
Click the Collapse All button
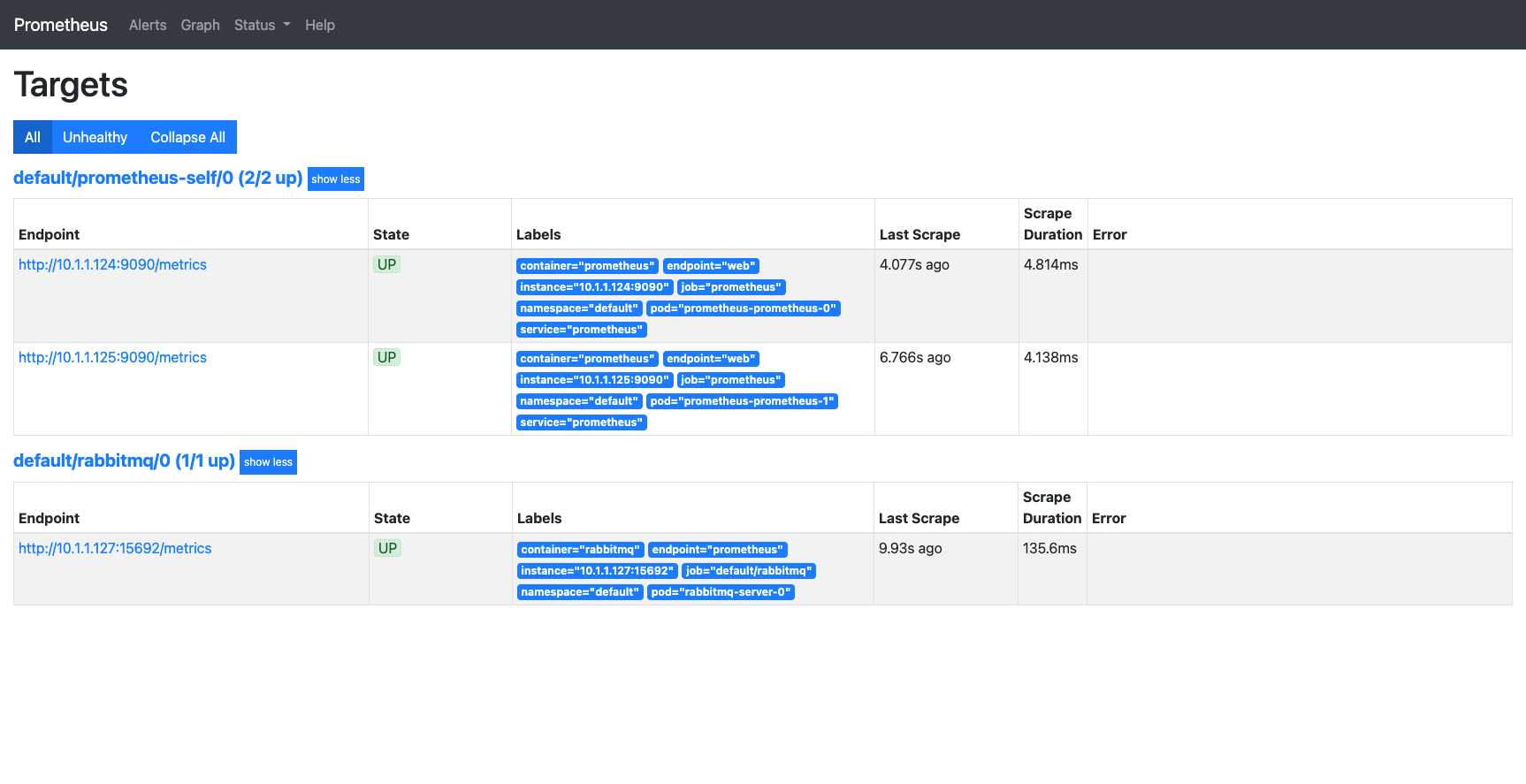(187, 137)
